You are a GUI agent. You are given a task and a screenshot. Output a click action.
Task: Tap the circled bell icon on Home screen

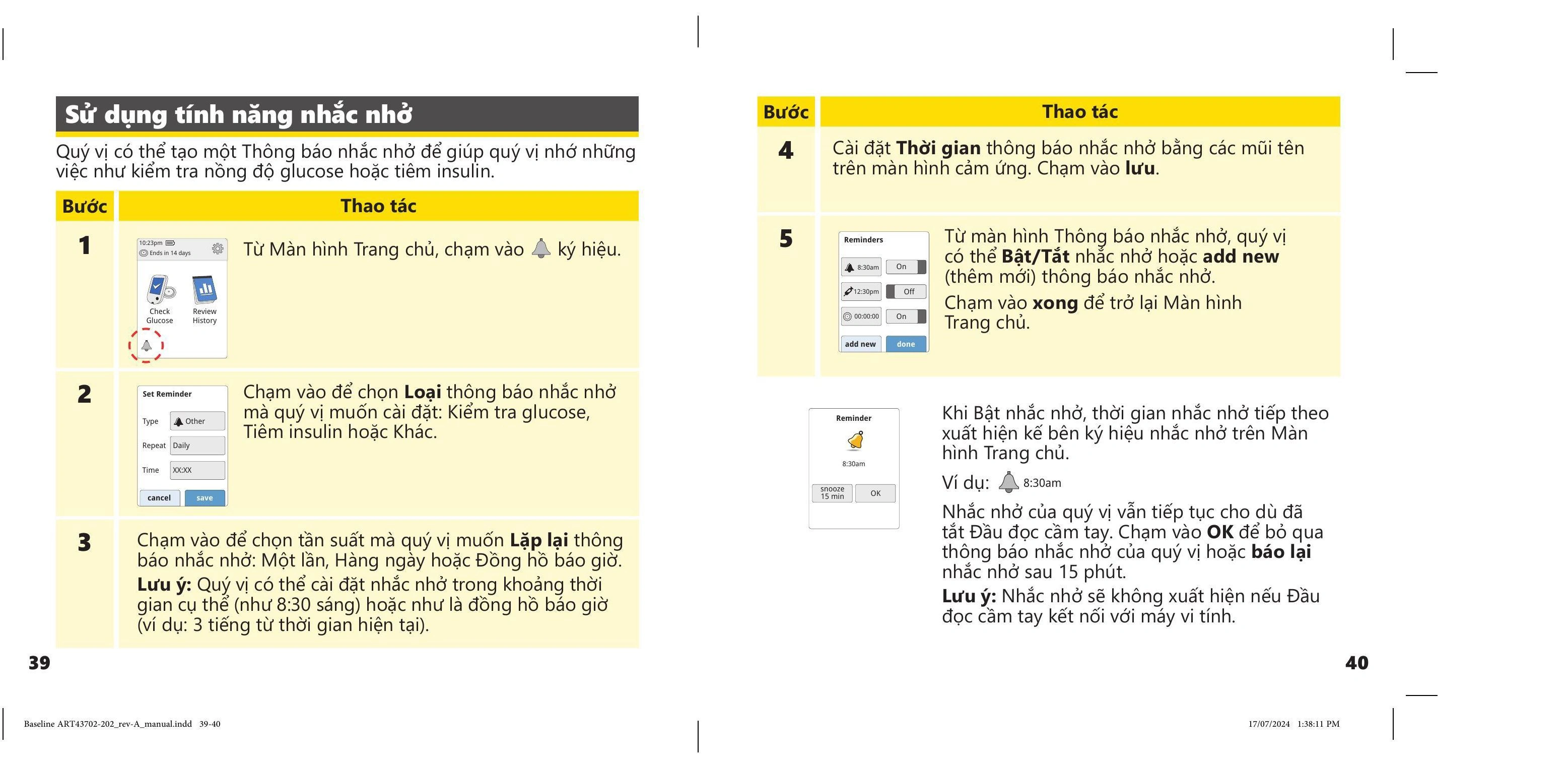(146, 345)
